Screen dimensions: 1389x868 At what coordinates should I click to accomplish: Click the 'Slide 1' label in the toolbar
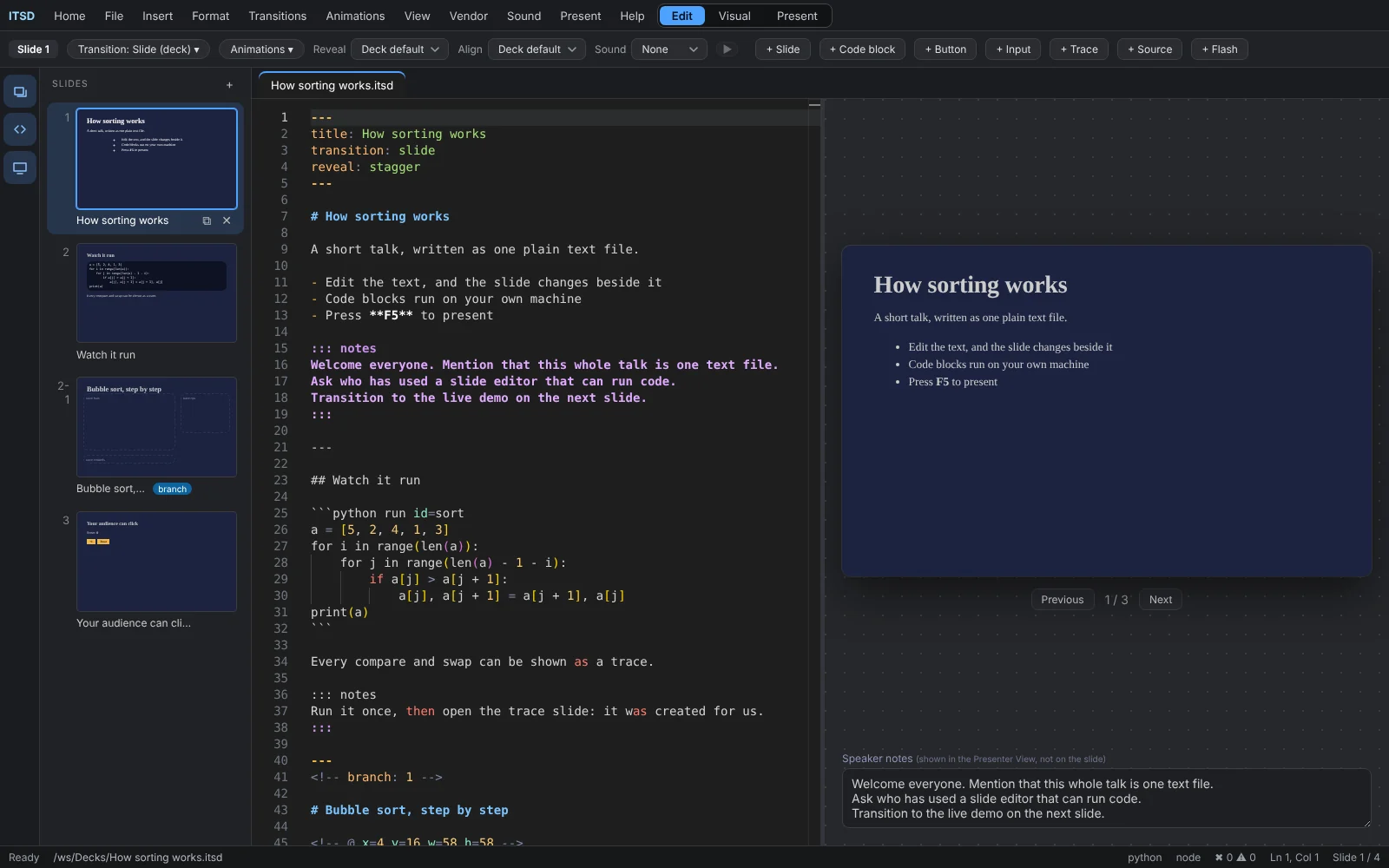[x=34, y=49]
